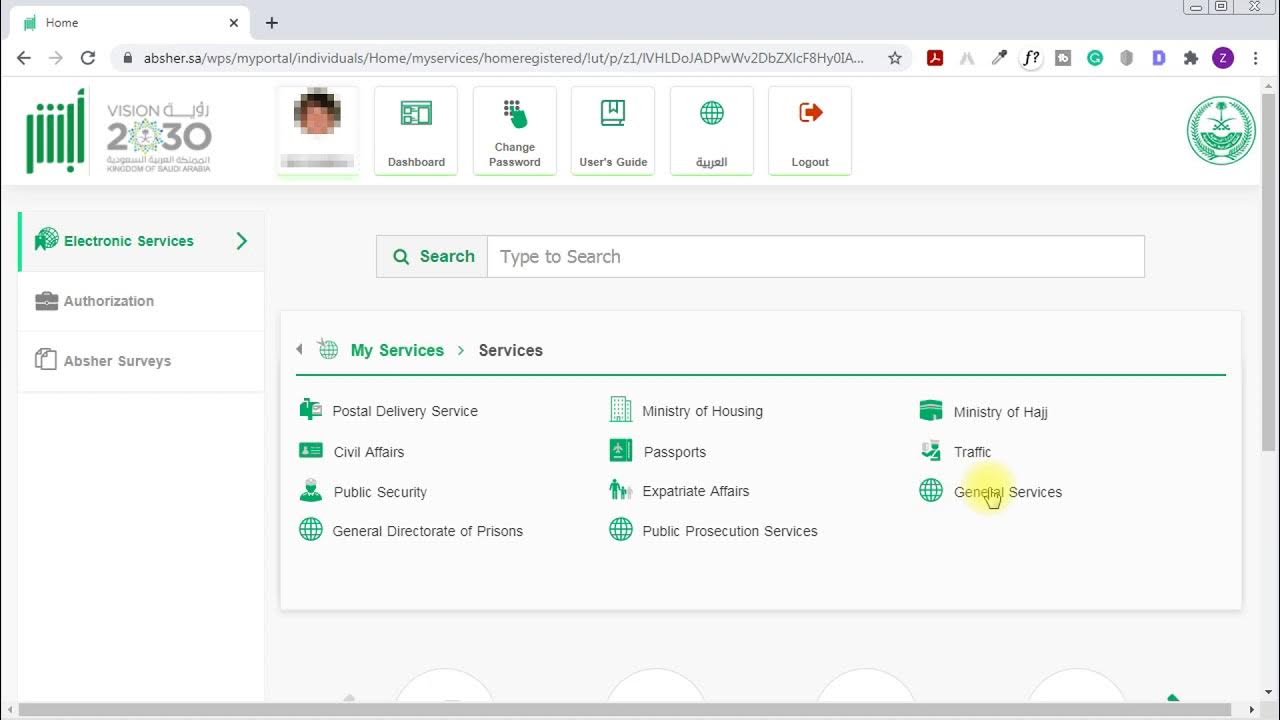Image resolution: width=1280 pixels, height=720 pixels.
Task: Open Postal Delivery Service link
Action: point(405,411)
